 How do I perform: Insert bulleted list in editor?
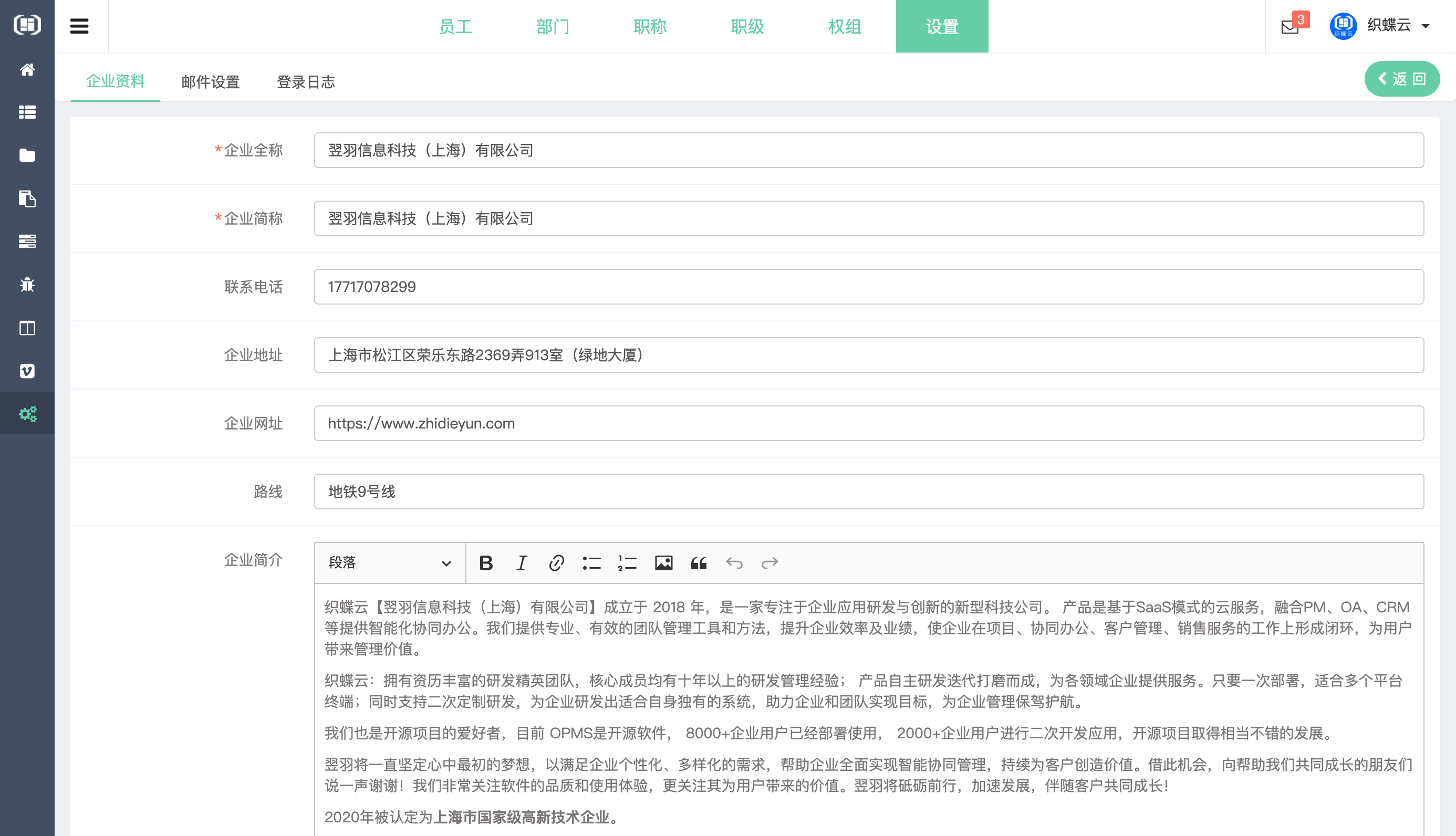click(591, 563)
